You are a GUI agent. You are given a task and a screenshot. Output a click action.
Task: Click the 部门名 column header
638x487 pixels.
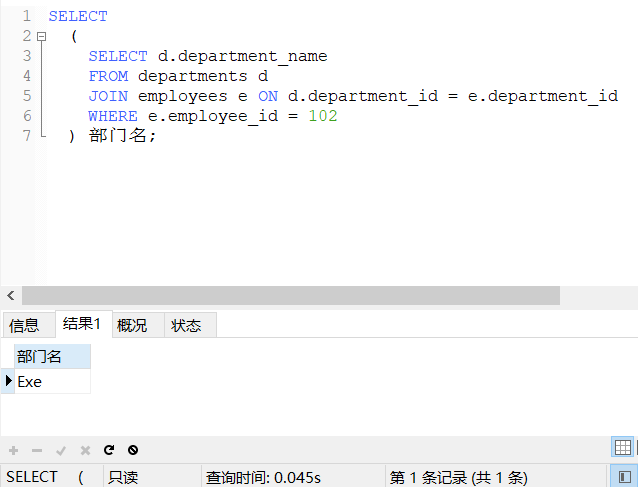[x=52, y=356]
